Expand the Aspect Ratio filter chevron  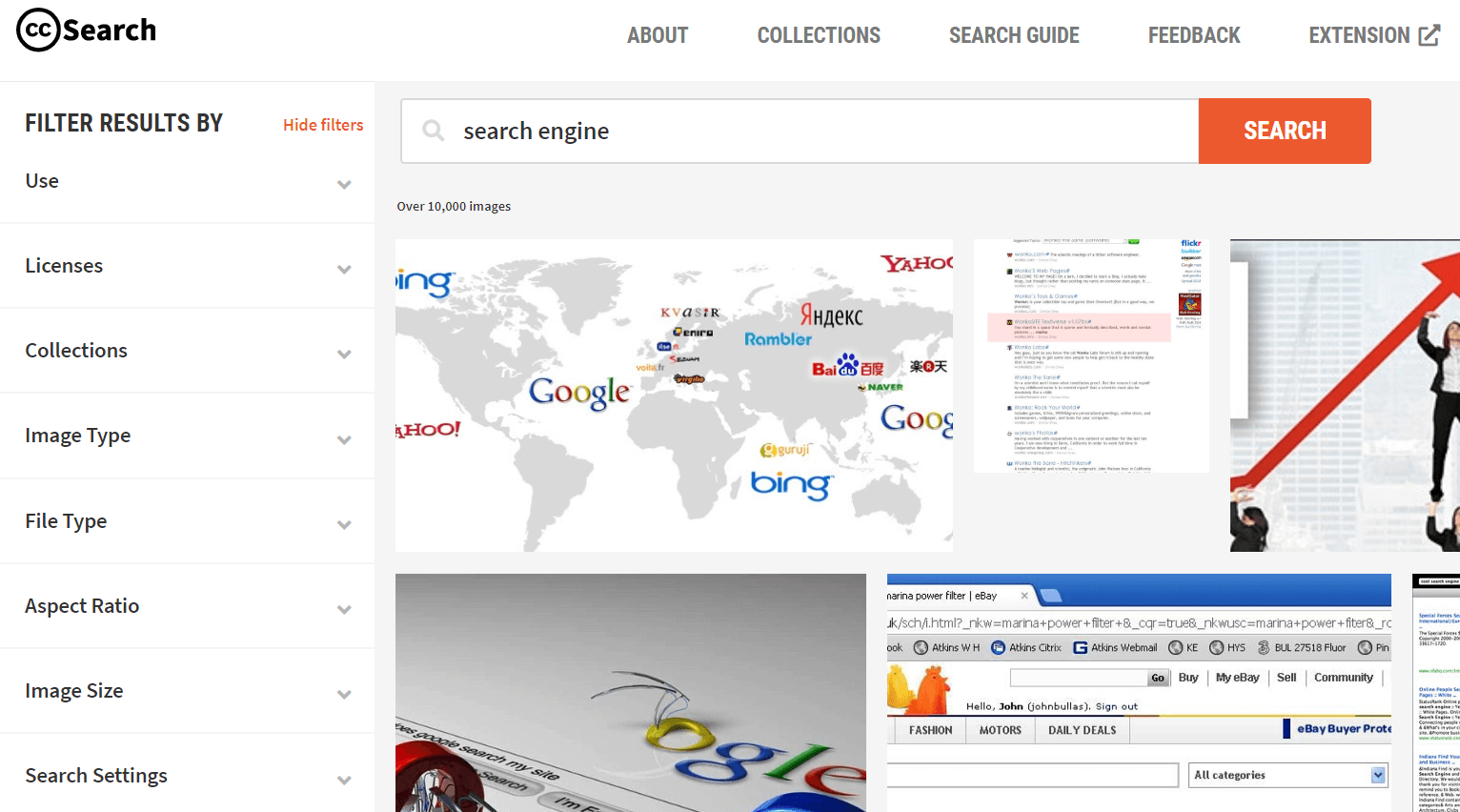[344, 609]
